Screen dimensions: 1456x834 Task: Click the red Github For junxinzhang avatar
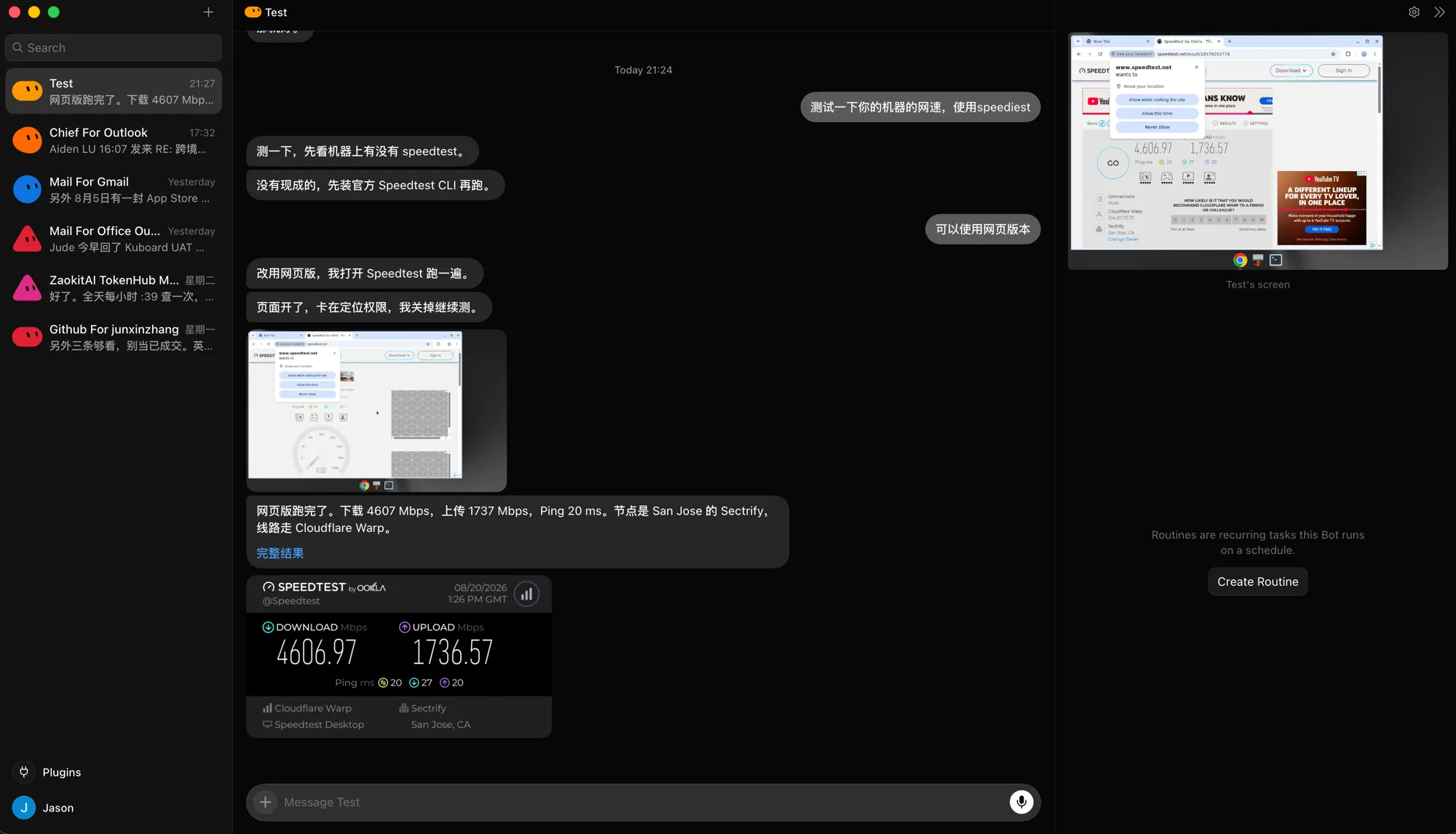pyautogui.click(x=27, y=337)
